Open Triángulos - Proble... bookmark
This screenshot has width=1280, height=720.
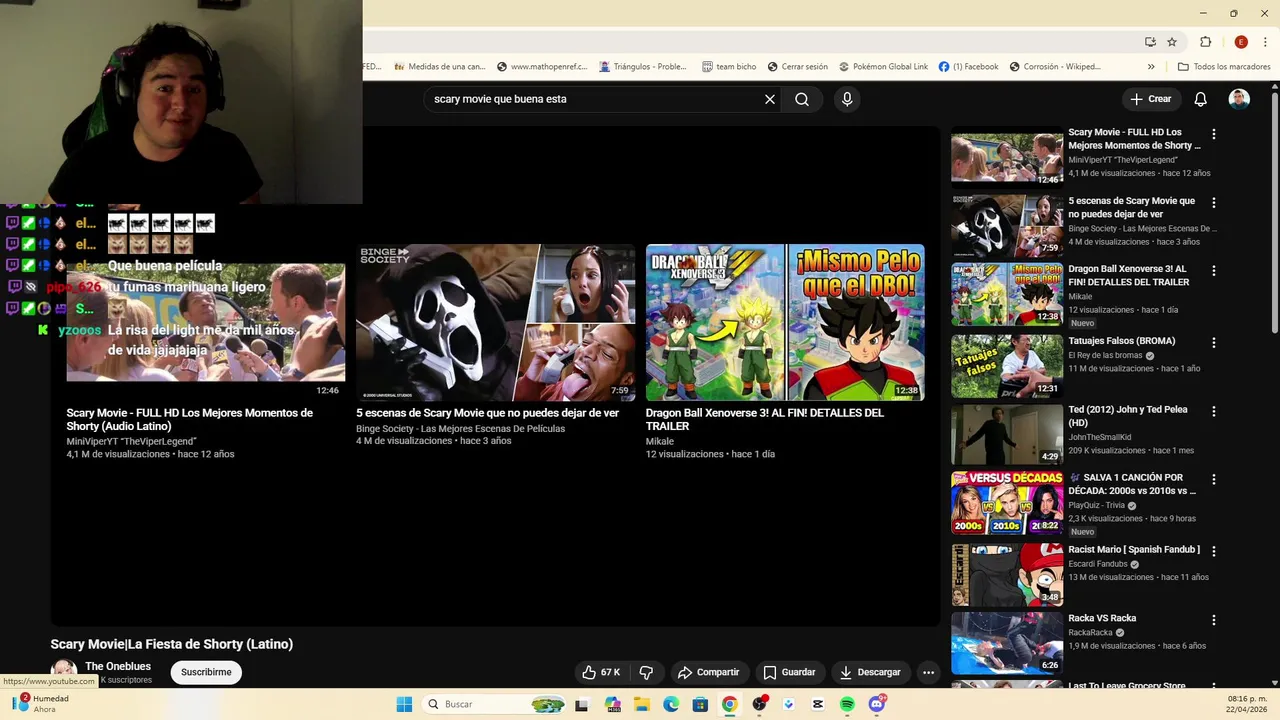pyautogui.click(x=643, y=67)
